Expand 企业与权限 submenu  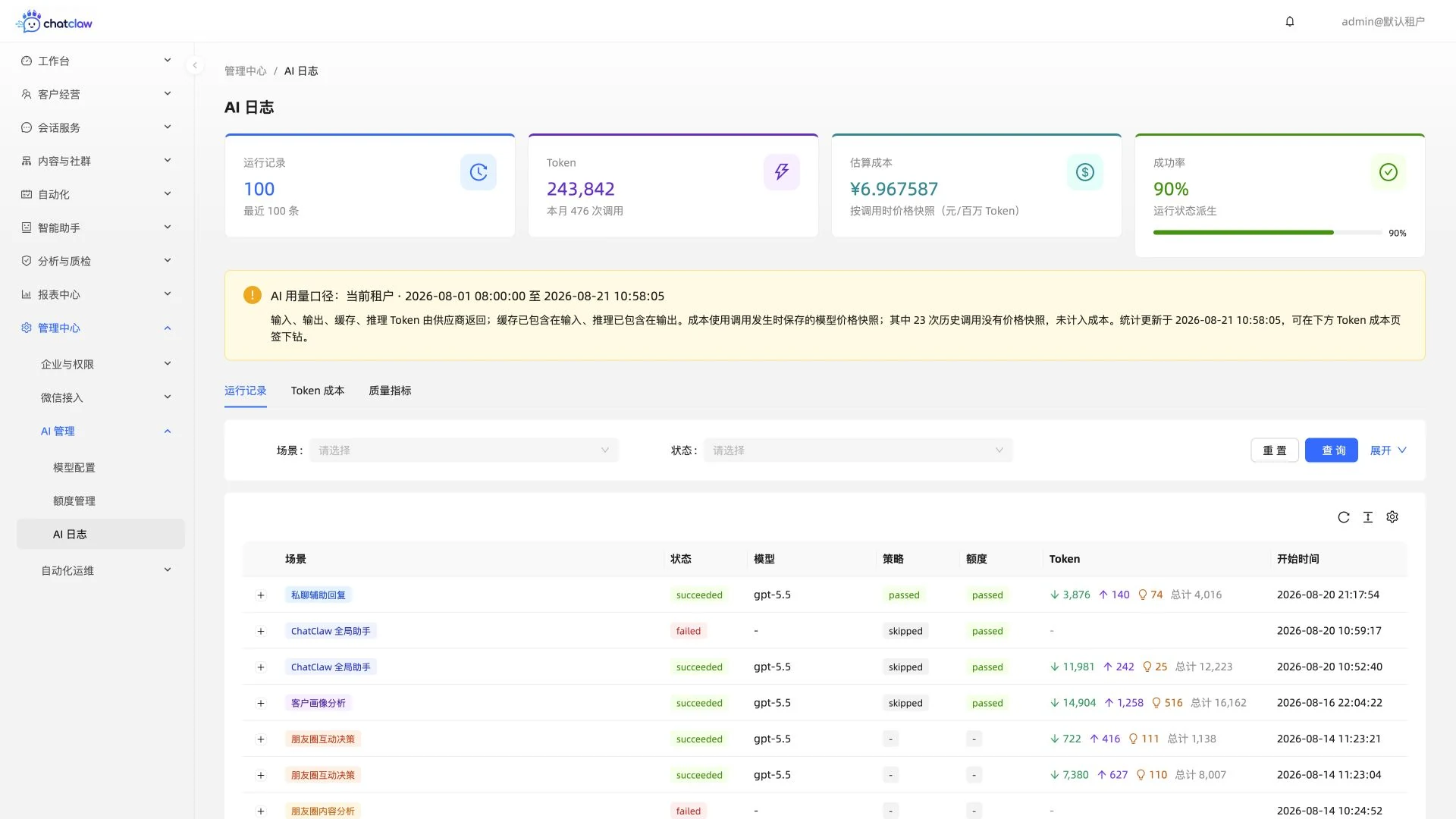pyautogui.click(x=168, y=364)
